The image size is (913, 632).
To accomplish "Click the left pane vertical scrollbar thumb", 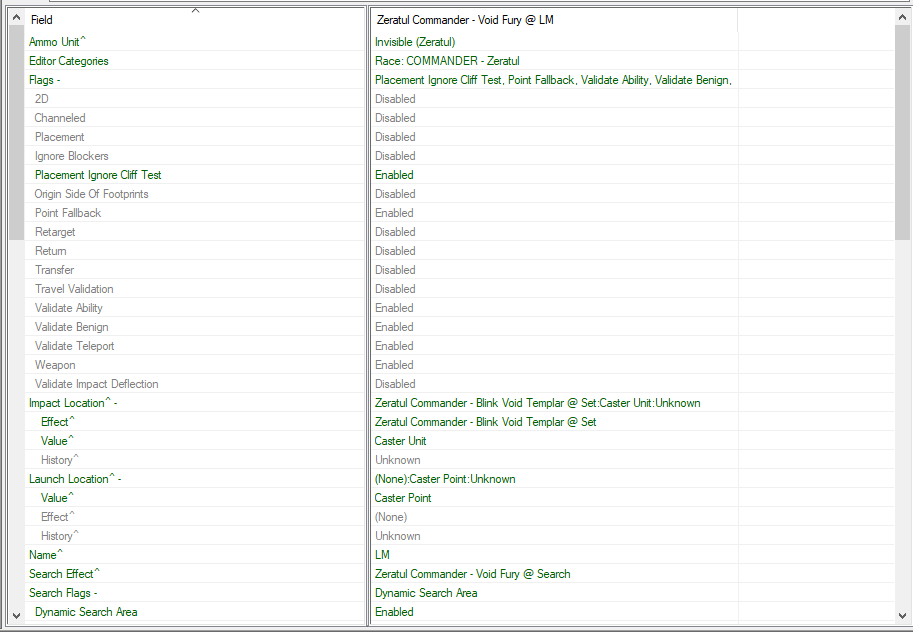I will pyautogui.click(x=16, y=133).
